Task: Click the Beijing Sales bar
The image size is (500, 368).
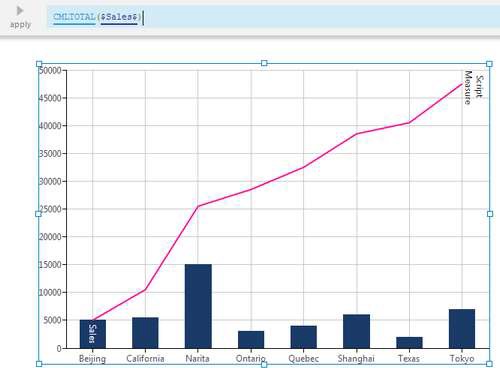Action: click(93, 334)
